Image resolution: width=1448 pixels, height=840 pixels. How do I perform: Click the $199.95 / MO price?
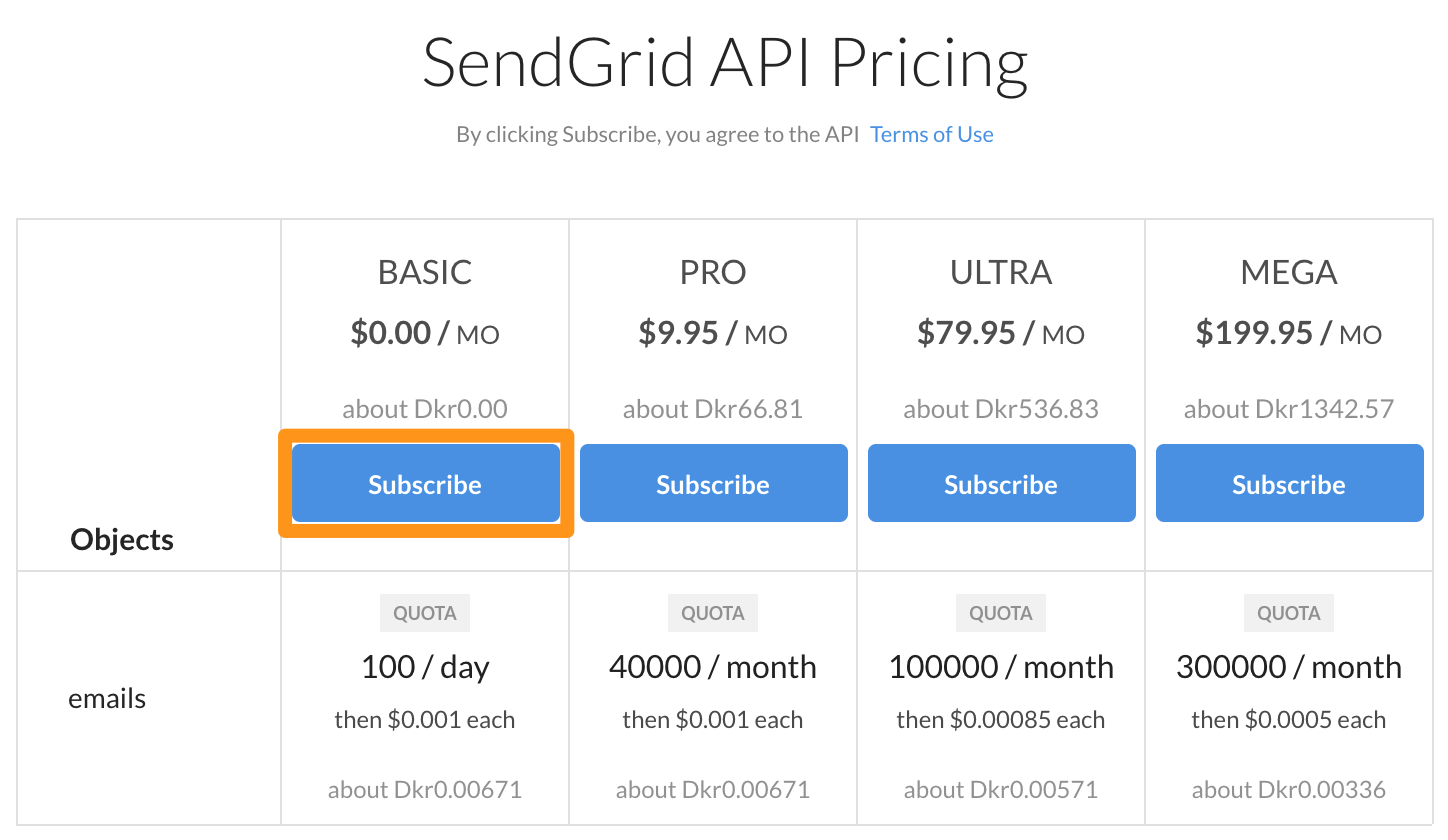(1289, 333)
